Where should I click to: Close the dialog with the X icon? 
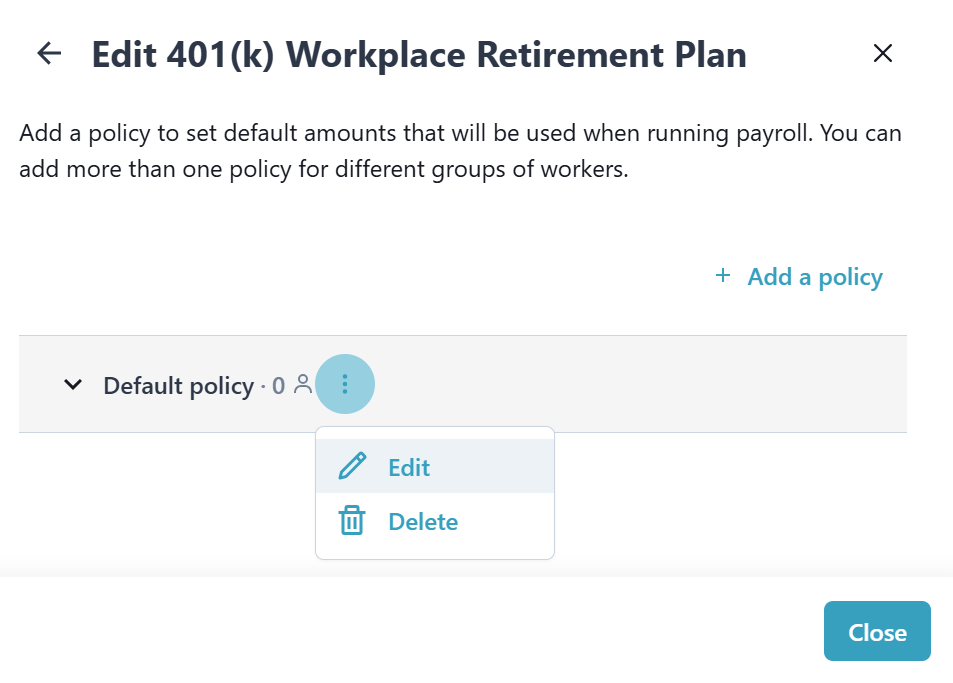click(x=882, y=54)
